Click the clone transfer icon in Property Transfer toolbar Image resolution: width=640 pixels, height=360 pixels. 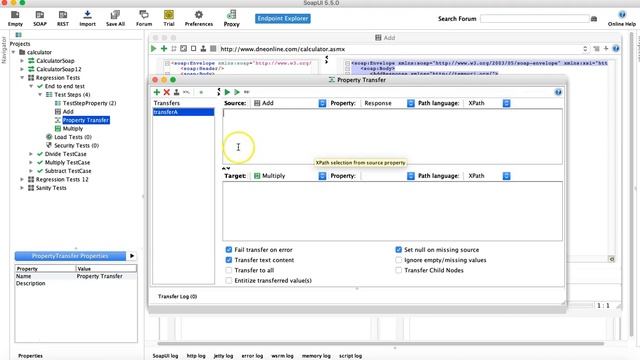176,92
